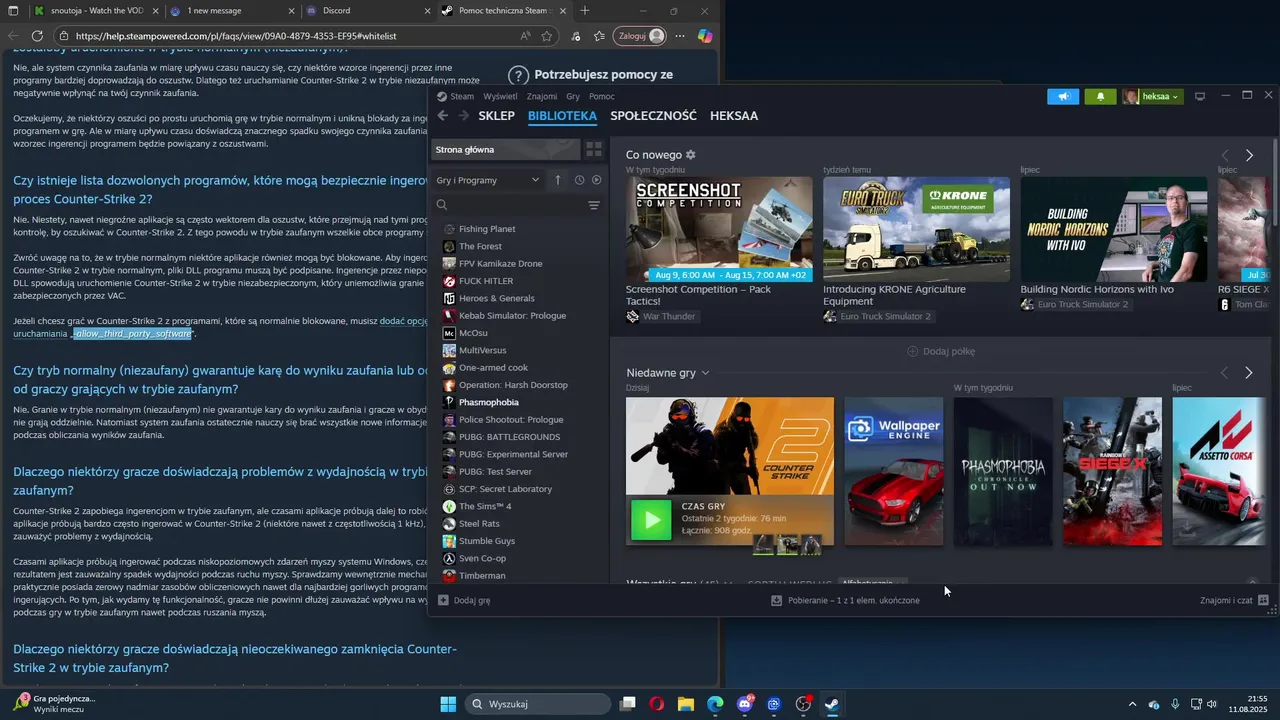Open heksaa account dropdown

1152,97
